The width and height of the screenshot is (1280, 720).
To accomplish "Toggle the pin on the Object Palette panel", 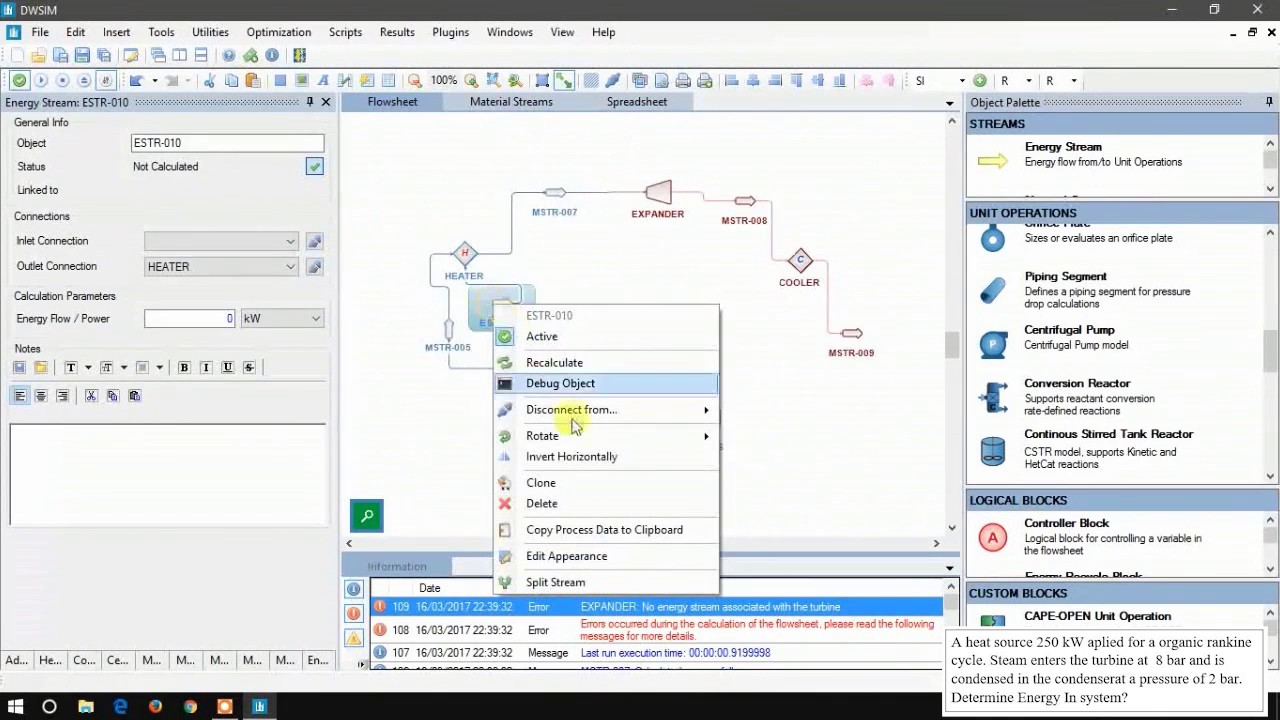I will (x=1269, y=102).
